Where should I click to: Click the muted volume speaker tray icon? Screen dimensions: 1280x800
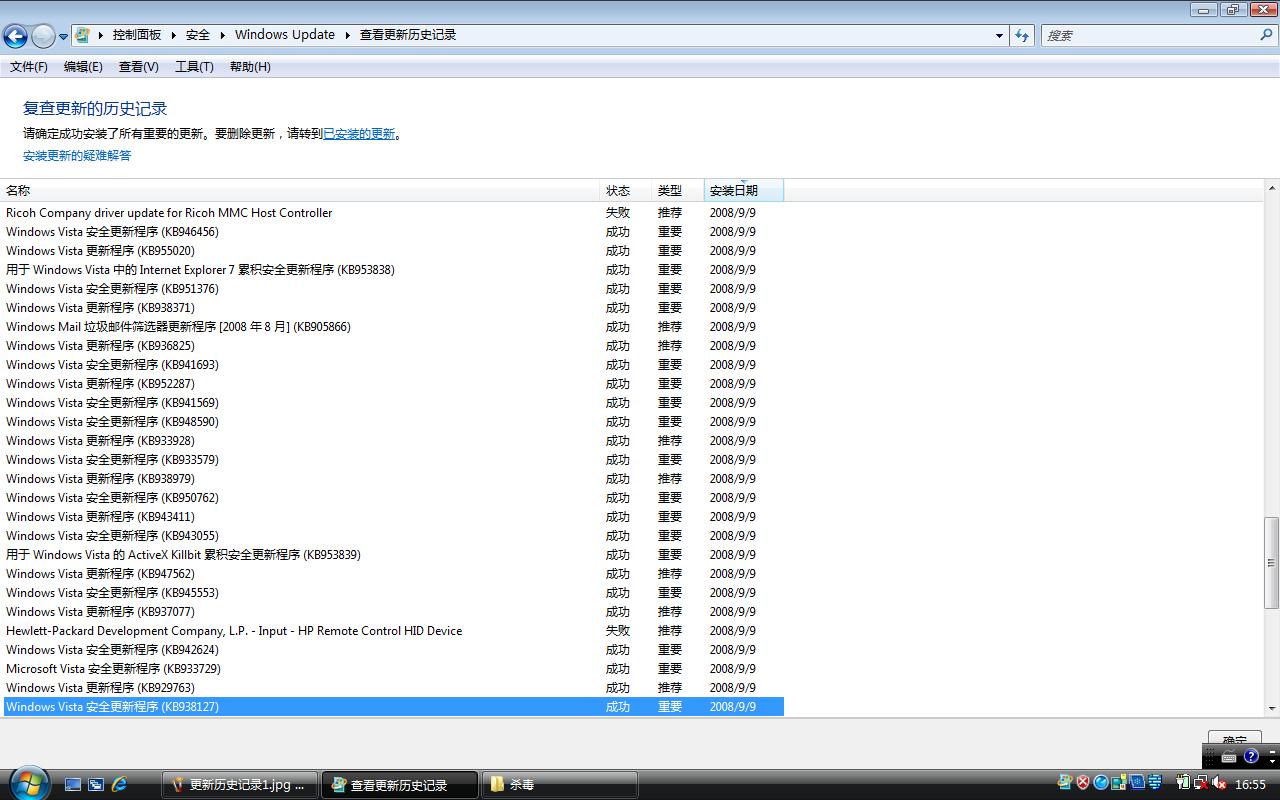(1220, 784)
